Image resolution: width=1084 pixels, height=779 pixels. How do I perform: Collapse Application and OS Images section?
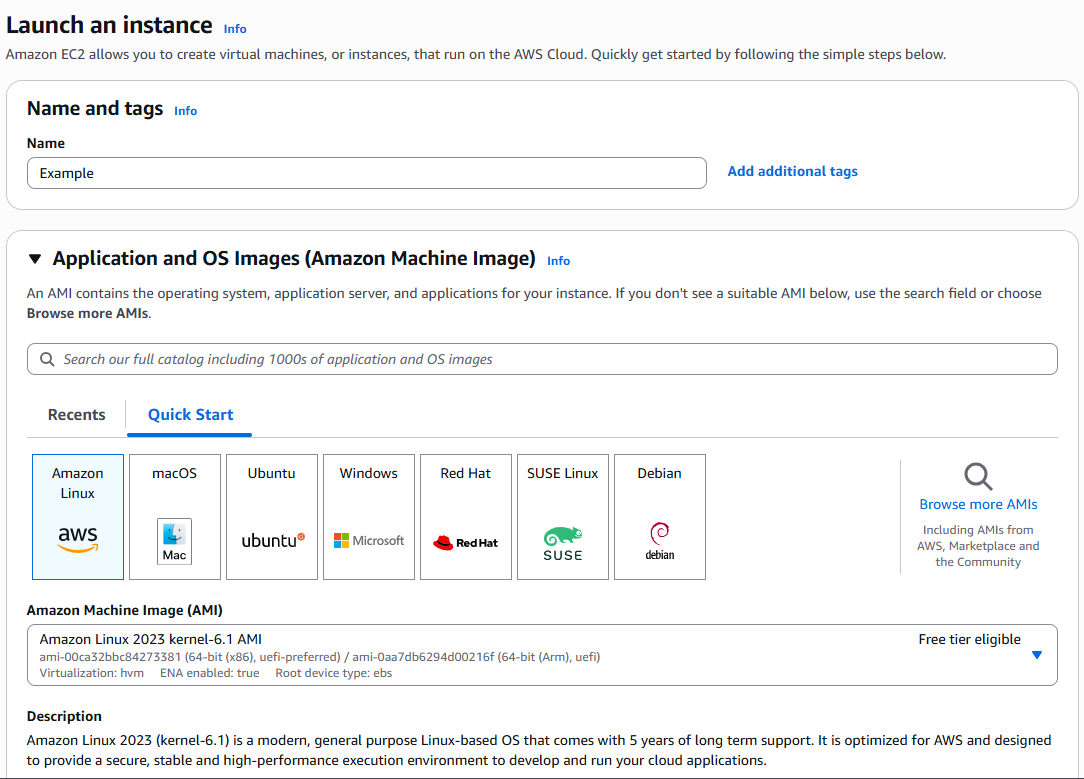click(35, 259)
